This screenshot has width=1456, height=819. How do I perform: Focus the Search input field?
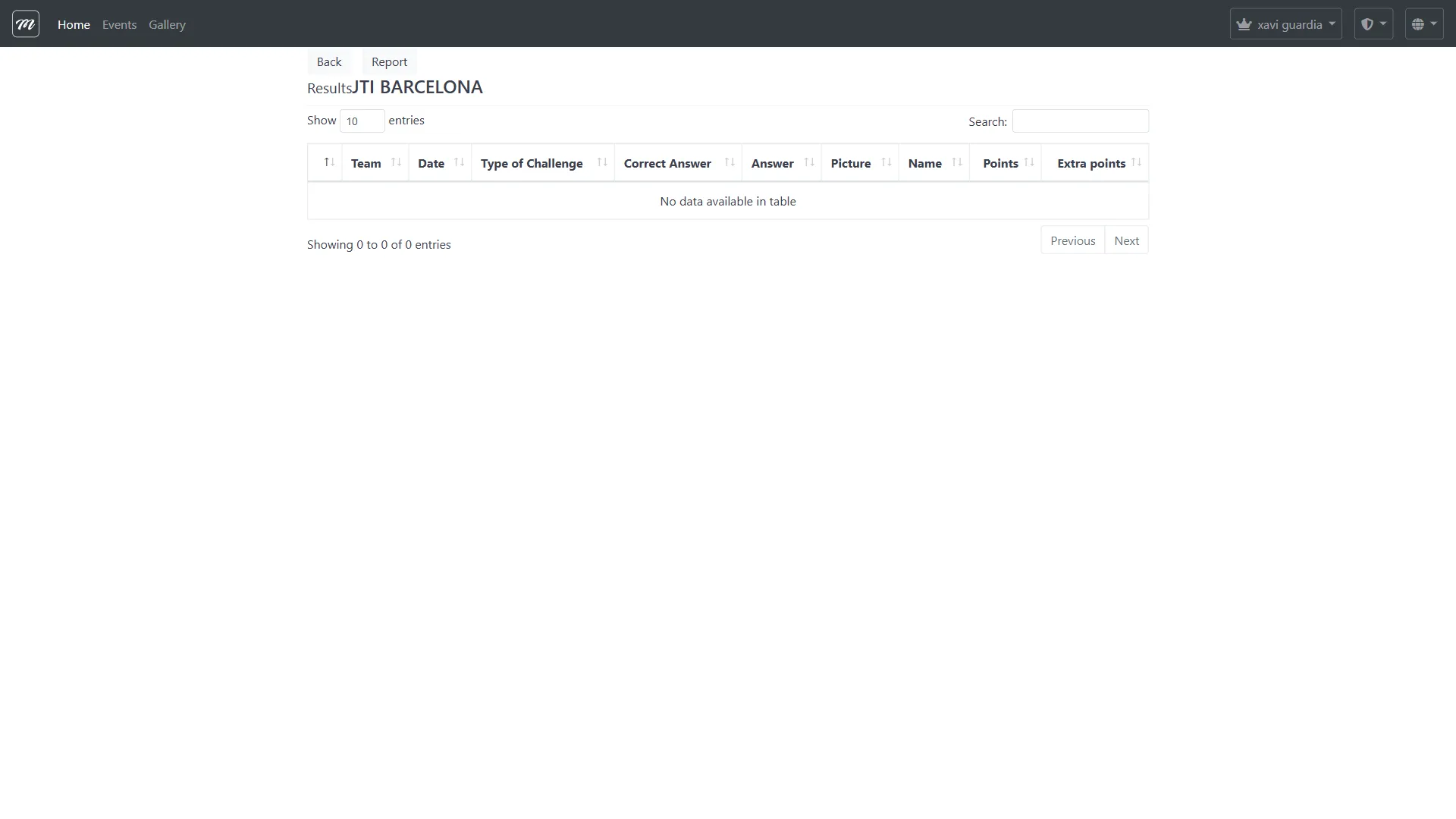pos(1080,121)
